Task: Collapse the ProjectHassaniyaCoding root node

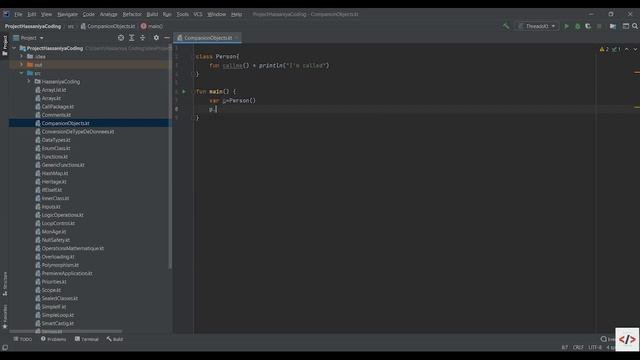Action: click(x=15, y=48)
